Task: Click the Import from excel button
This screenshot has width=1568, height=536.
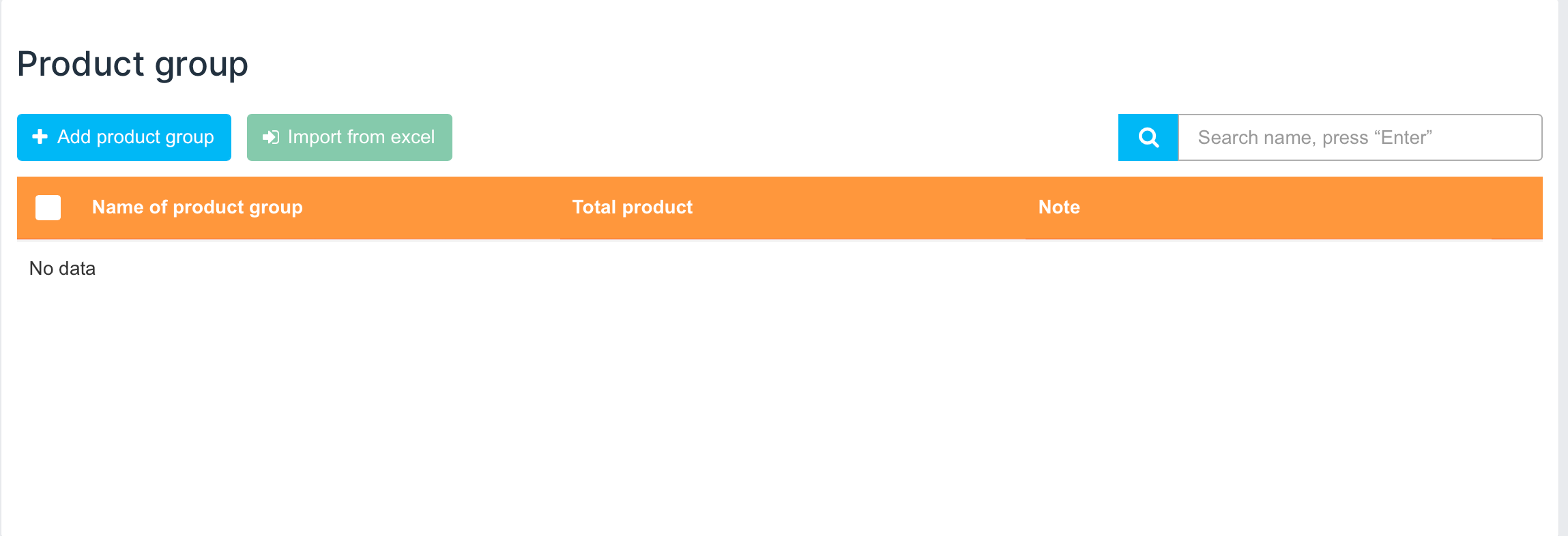Action: (349, 137)
